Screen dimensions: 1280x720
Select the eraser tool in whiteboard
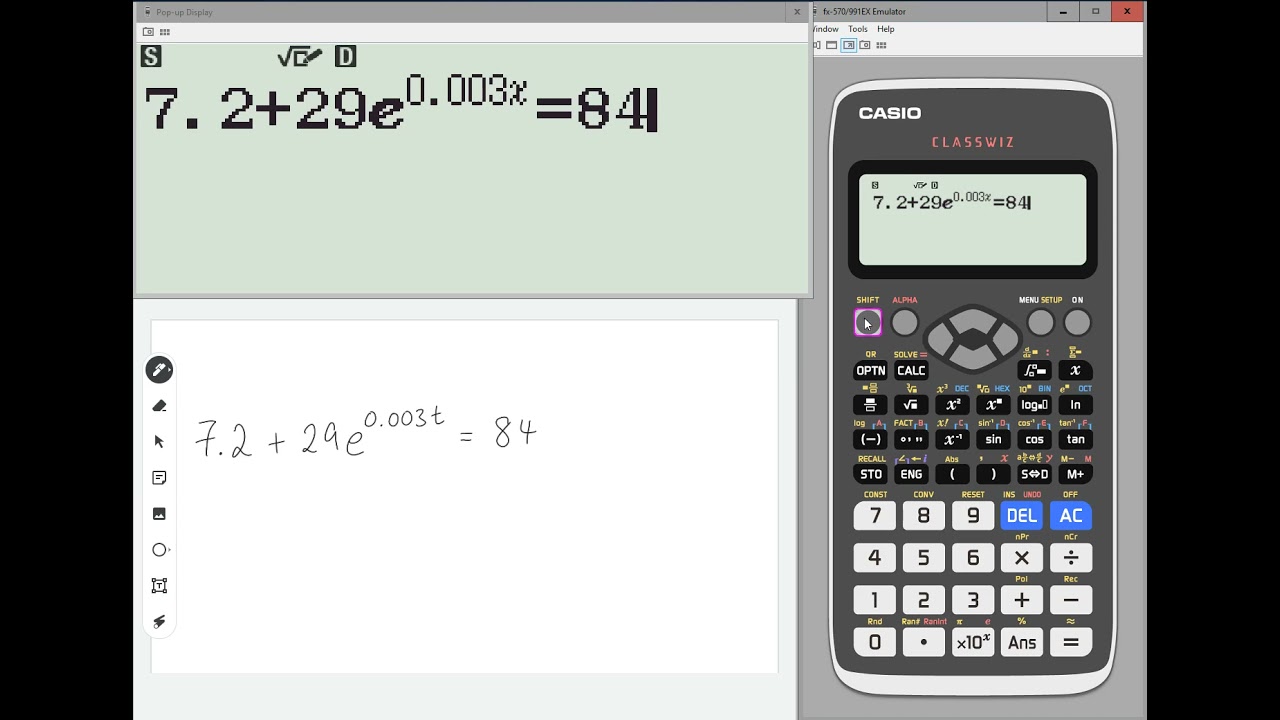coord(159,406)
